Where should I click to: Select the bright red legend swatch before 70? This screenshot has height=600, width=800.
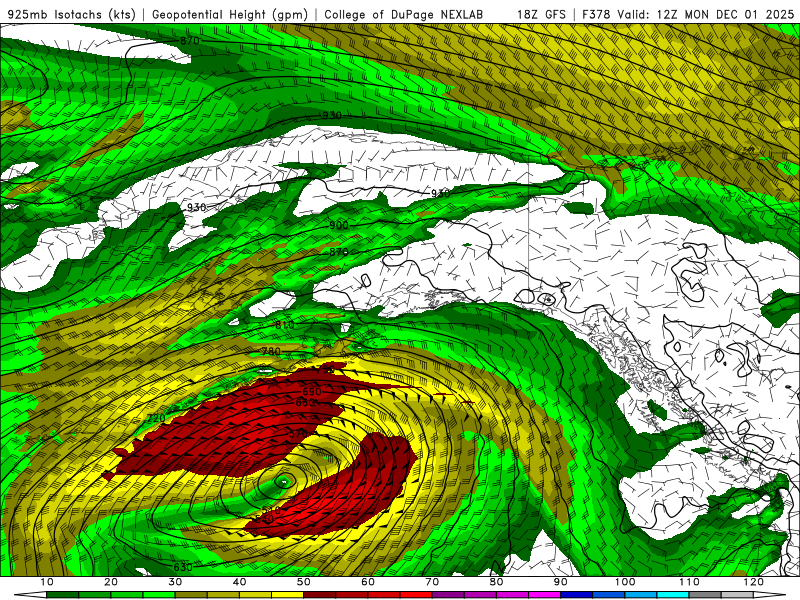416,595
